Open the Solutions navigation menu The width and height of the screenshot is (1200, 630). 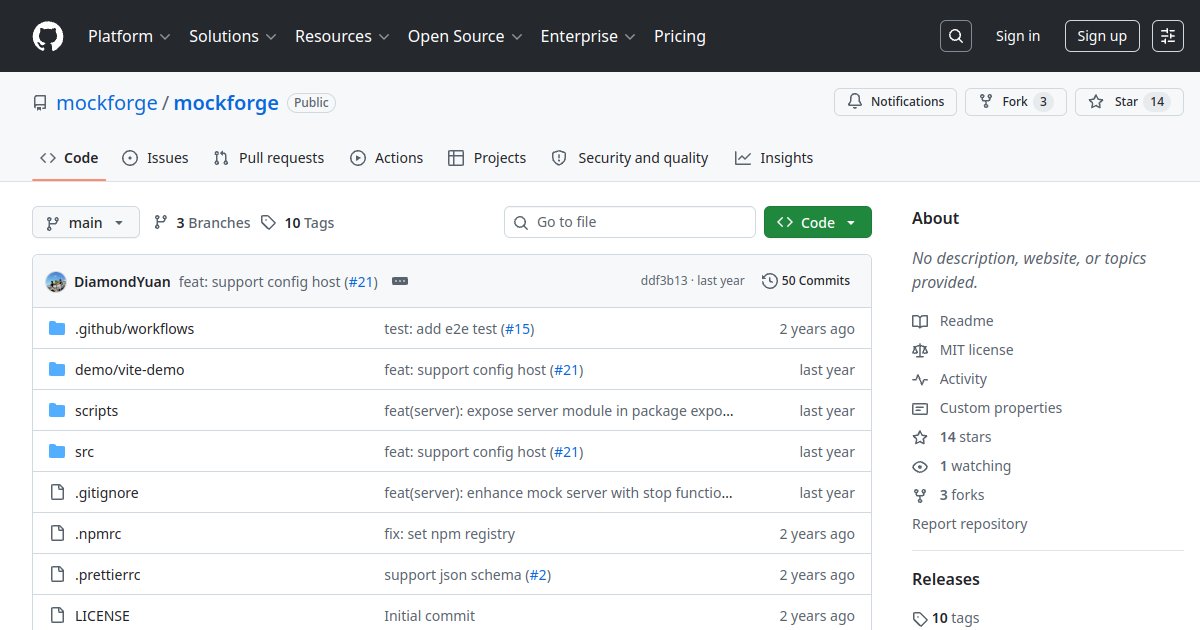[232, 36]
